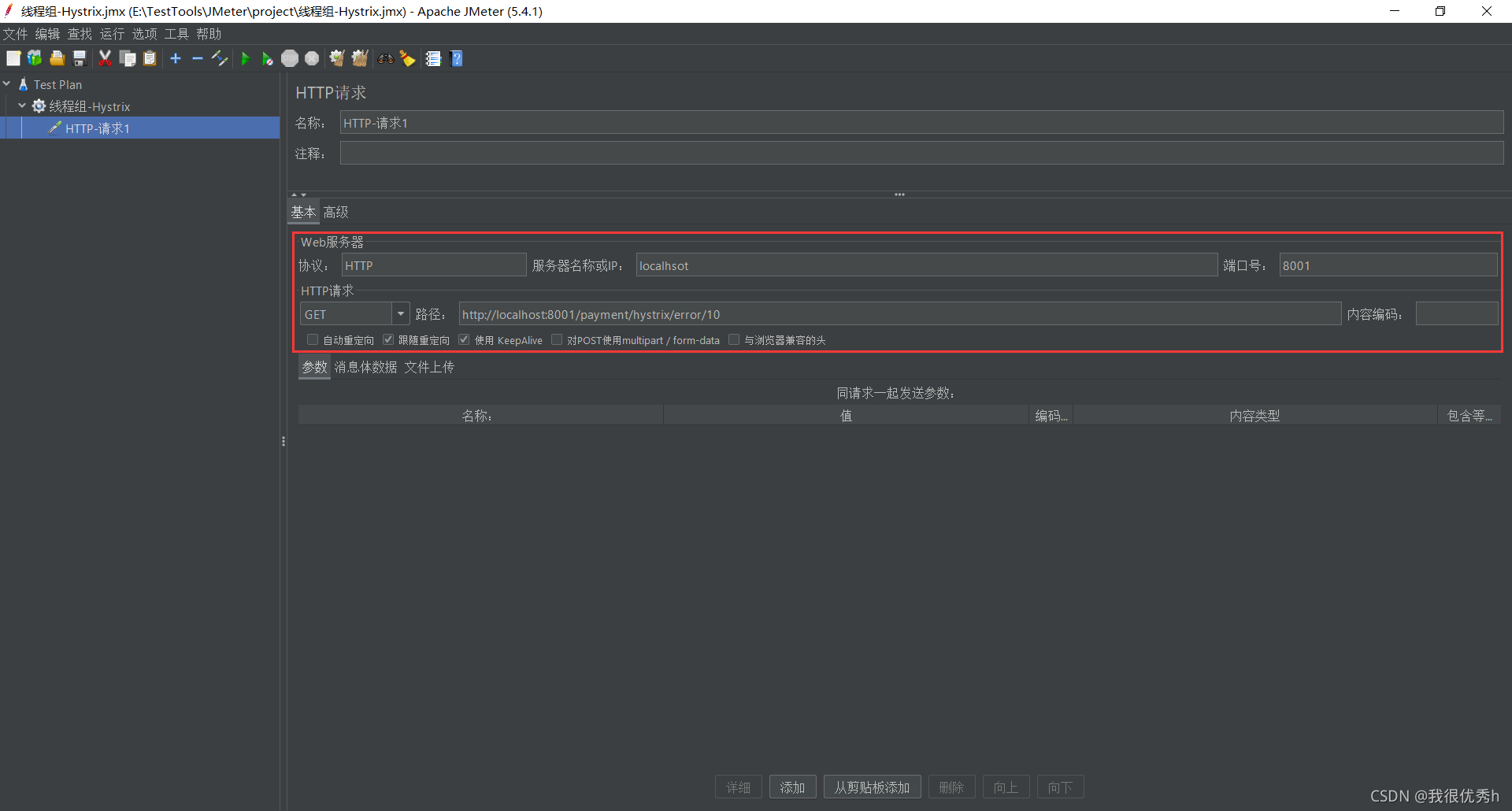This screenshot has width=1512, height=811.
Task: Copy the selected element
Action: pos(128,58)
